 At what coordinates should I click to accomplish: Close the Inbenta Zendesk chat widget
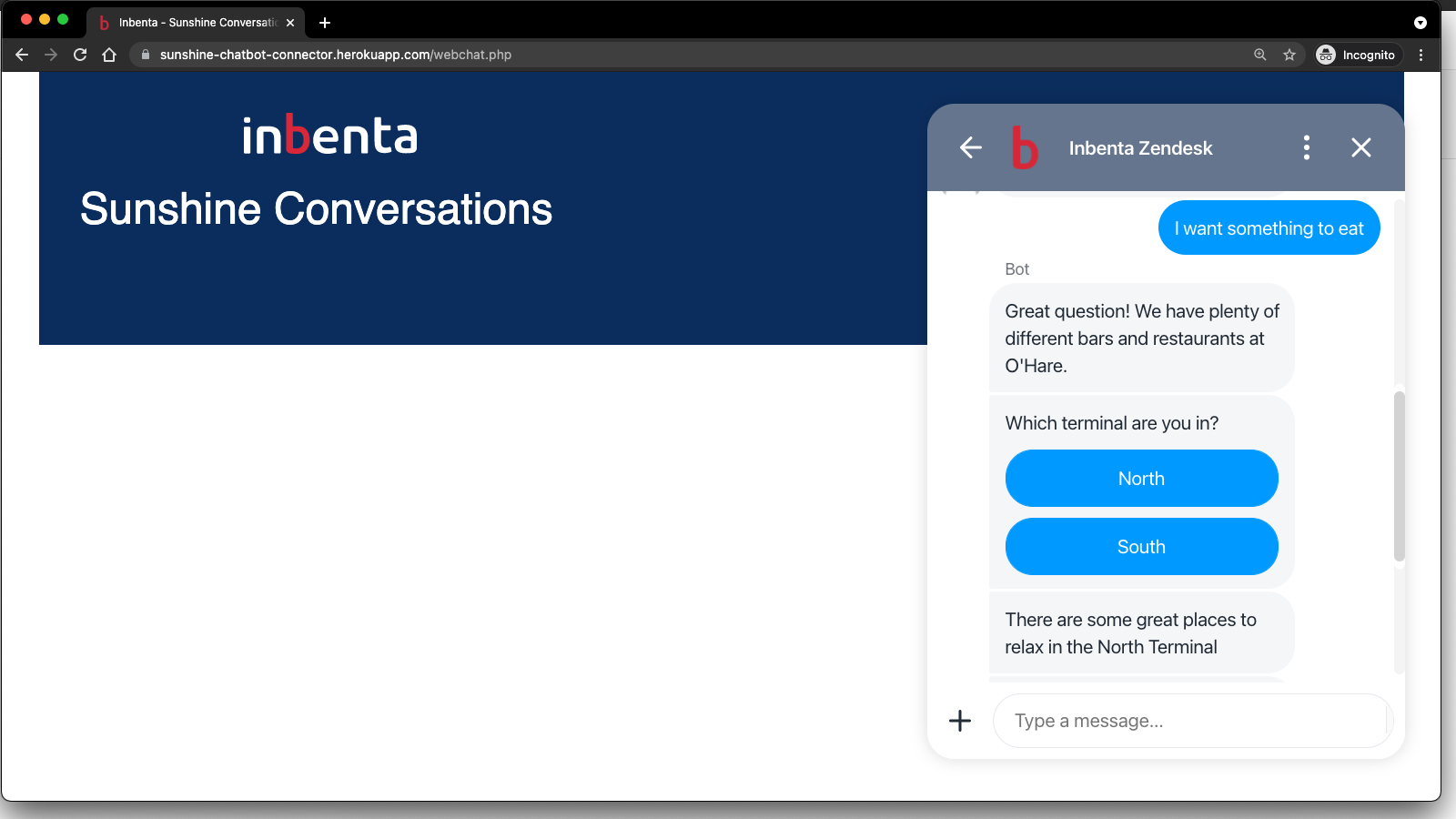click(x=1360, y=147)
